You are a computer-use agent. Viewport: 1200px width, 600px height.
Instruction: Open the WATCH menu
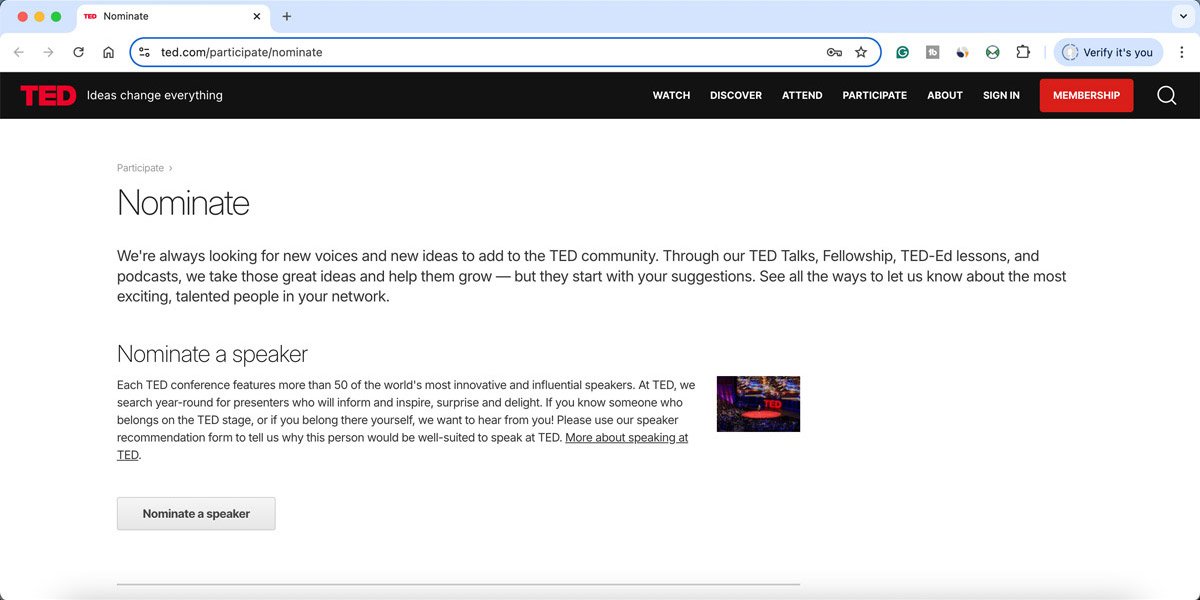click(671, 95)
